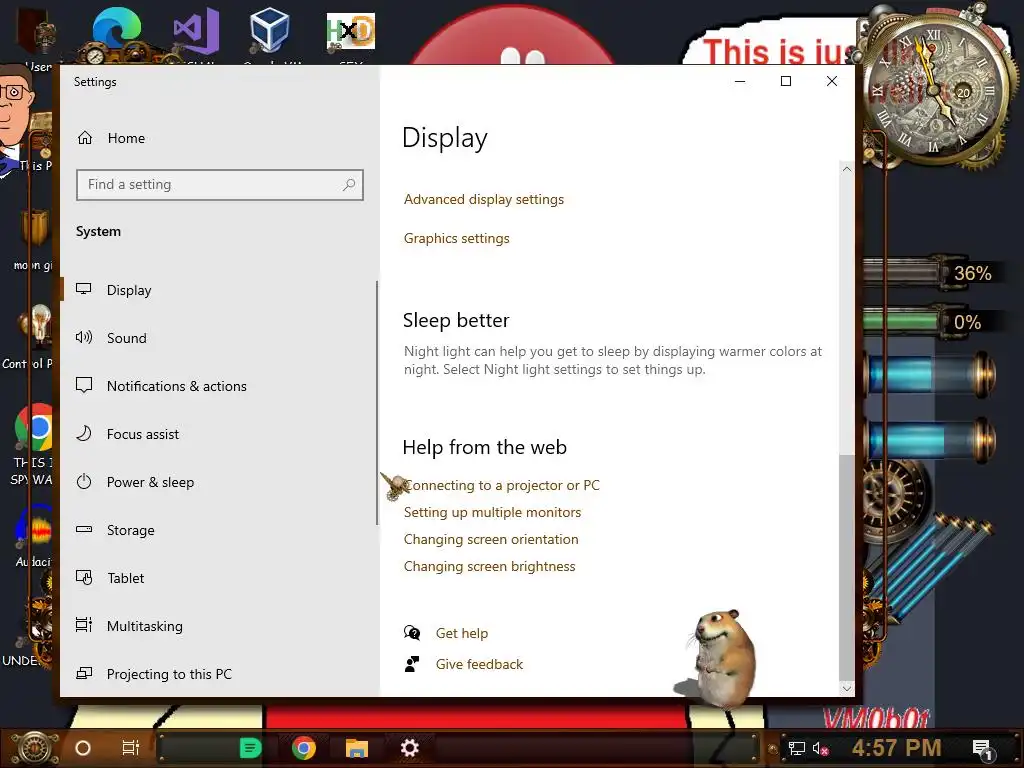
Task: Open Projecting to this PC settings
Action: (x=219, y=674)
